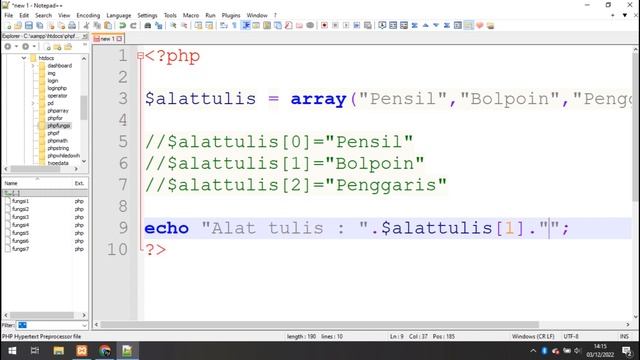The width and height of the screenshot is (640, 360).
Task: Select the operator folder
Action: 57,96
